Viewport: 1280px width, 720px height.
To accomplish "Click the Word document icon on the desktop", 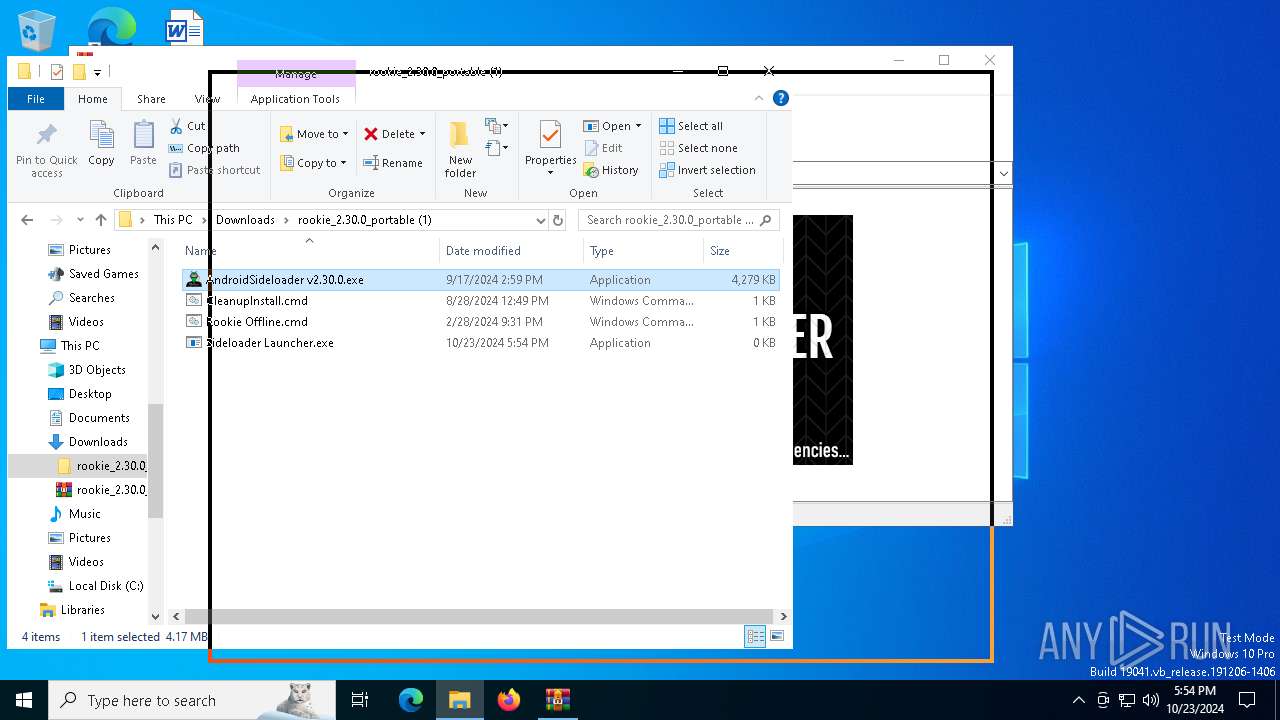I will coord(184,30).
